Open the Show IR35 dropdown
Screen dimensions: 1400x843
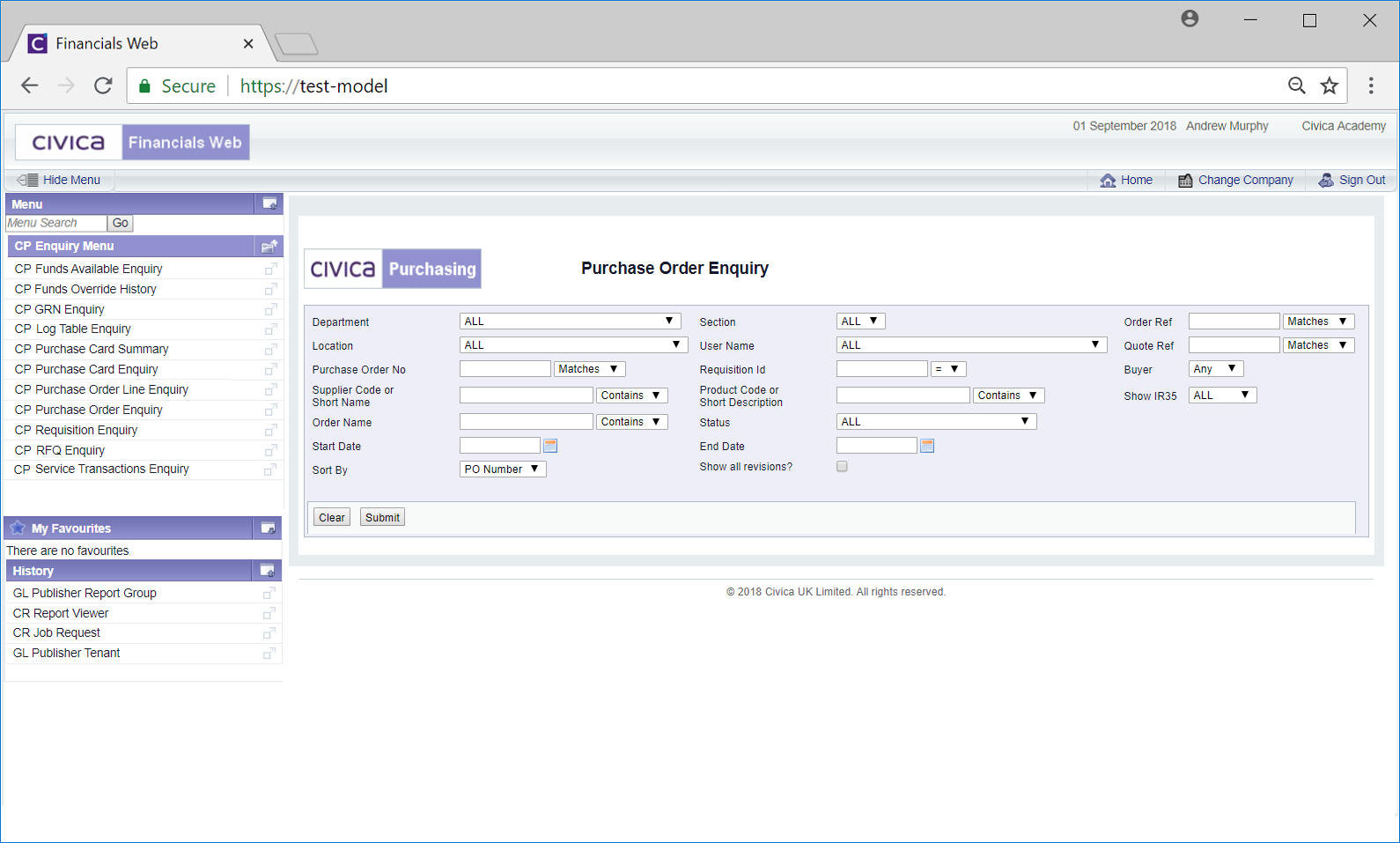[1222, 396]
